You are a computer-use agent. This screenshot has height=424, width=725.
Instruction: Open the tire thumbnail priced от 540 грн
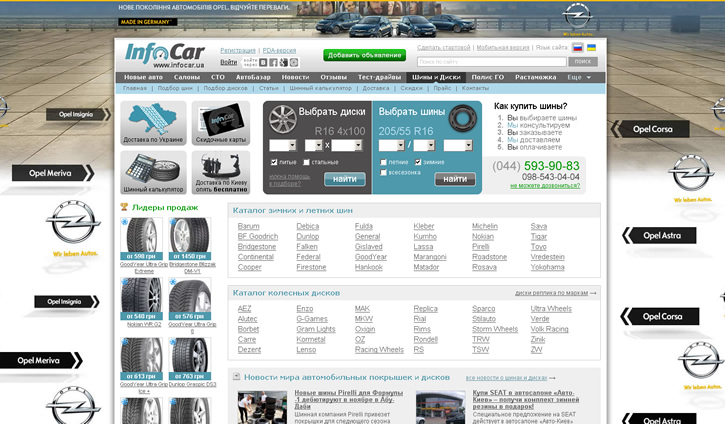point(141,299)
